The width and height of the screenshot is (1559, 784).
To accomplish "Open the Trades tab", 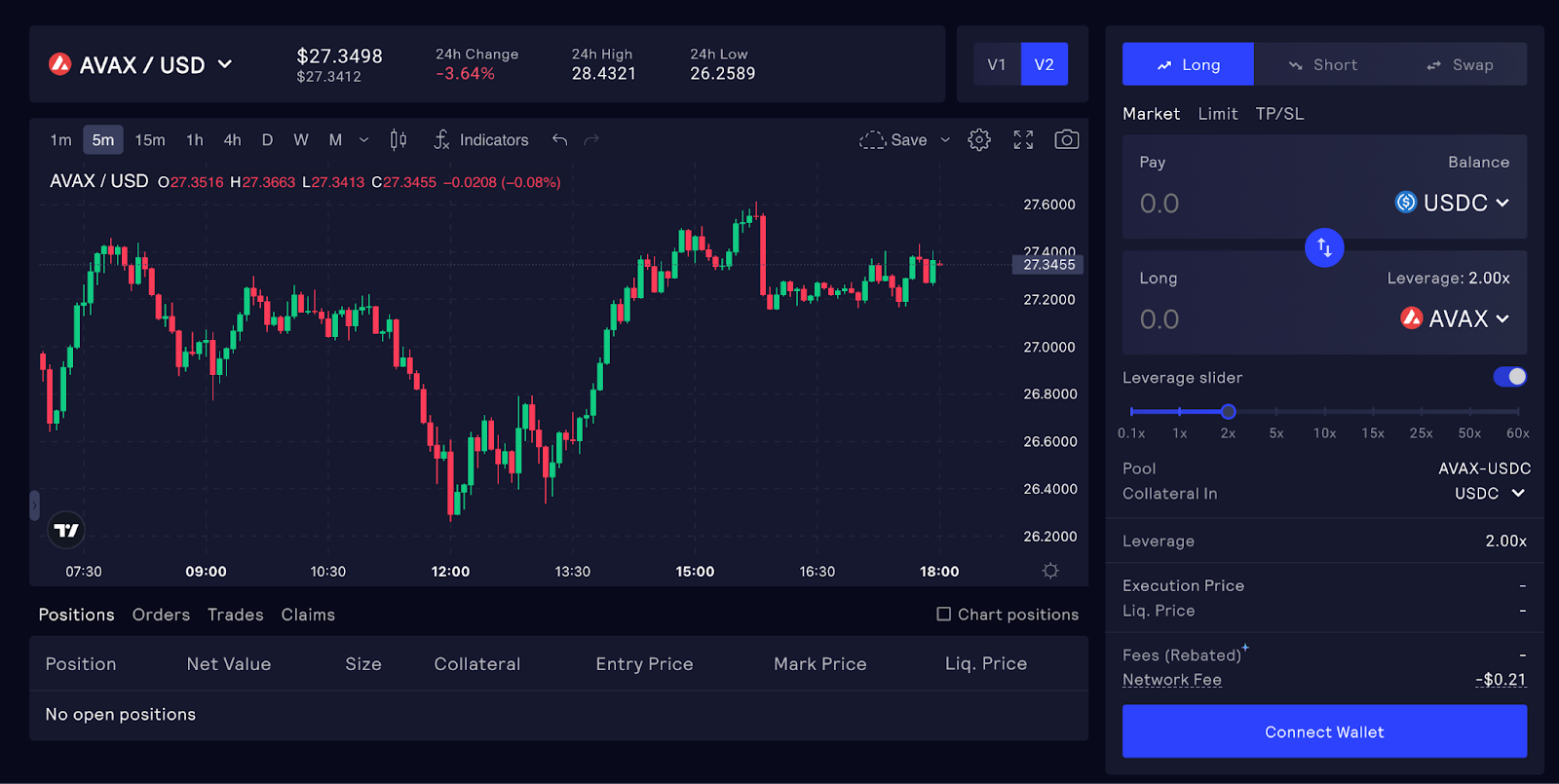I will click(235, 615).
